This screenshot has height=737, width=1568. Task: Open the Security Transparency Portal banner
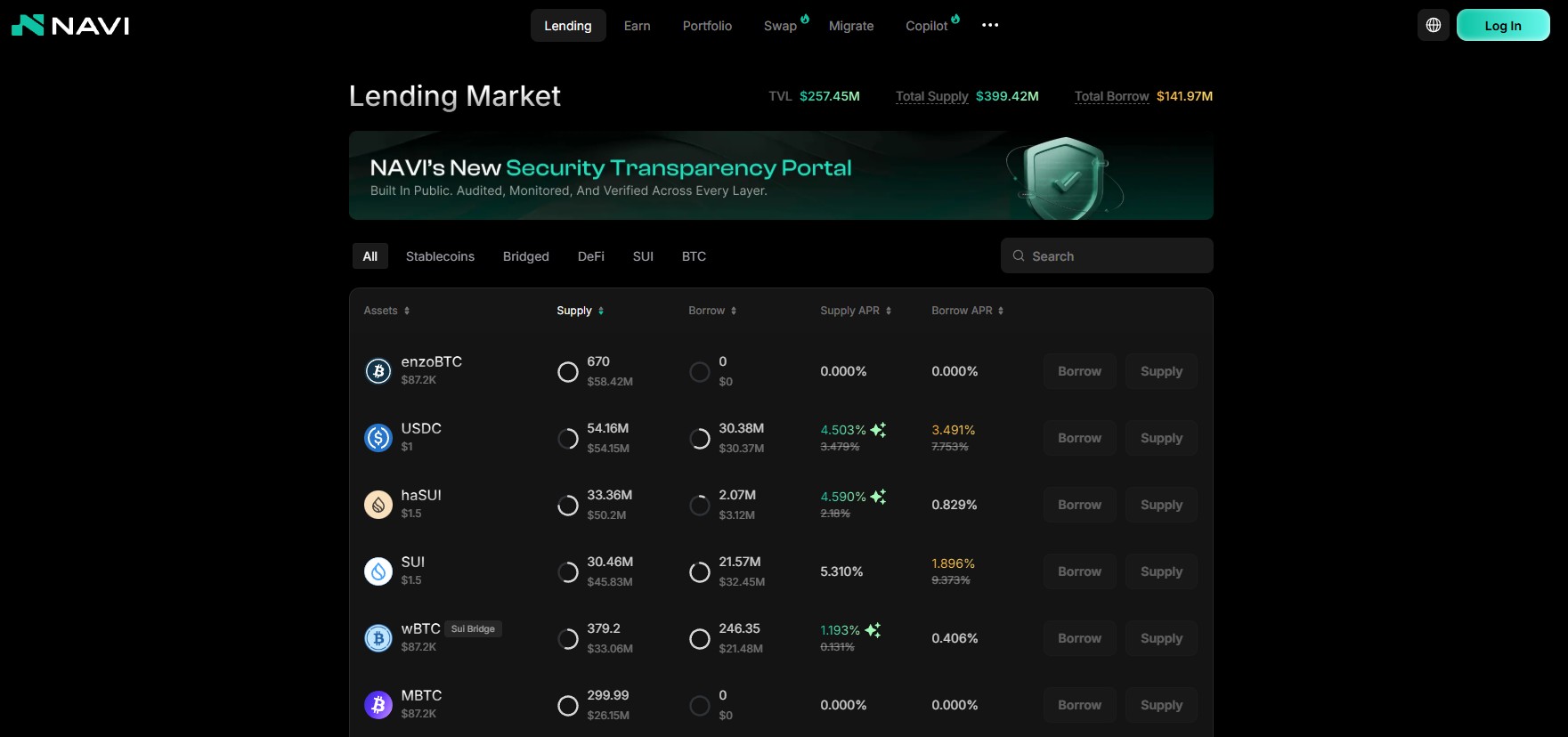point(781,175)
